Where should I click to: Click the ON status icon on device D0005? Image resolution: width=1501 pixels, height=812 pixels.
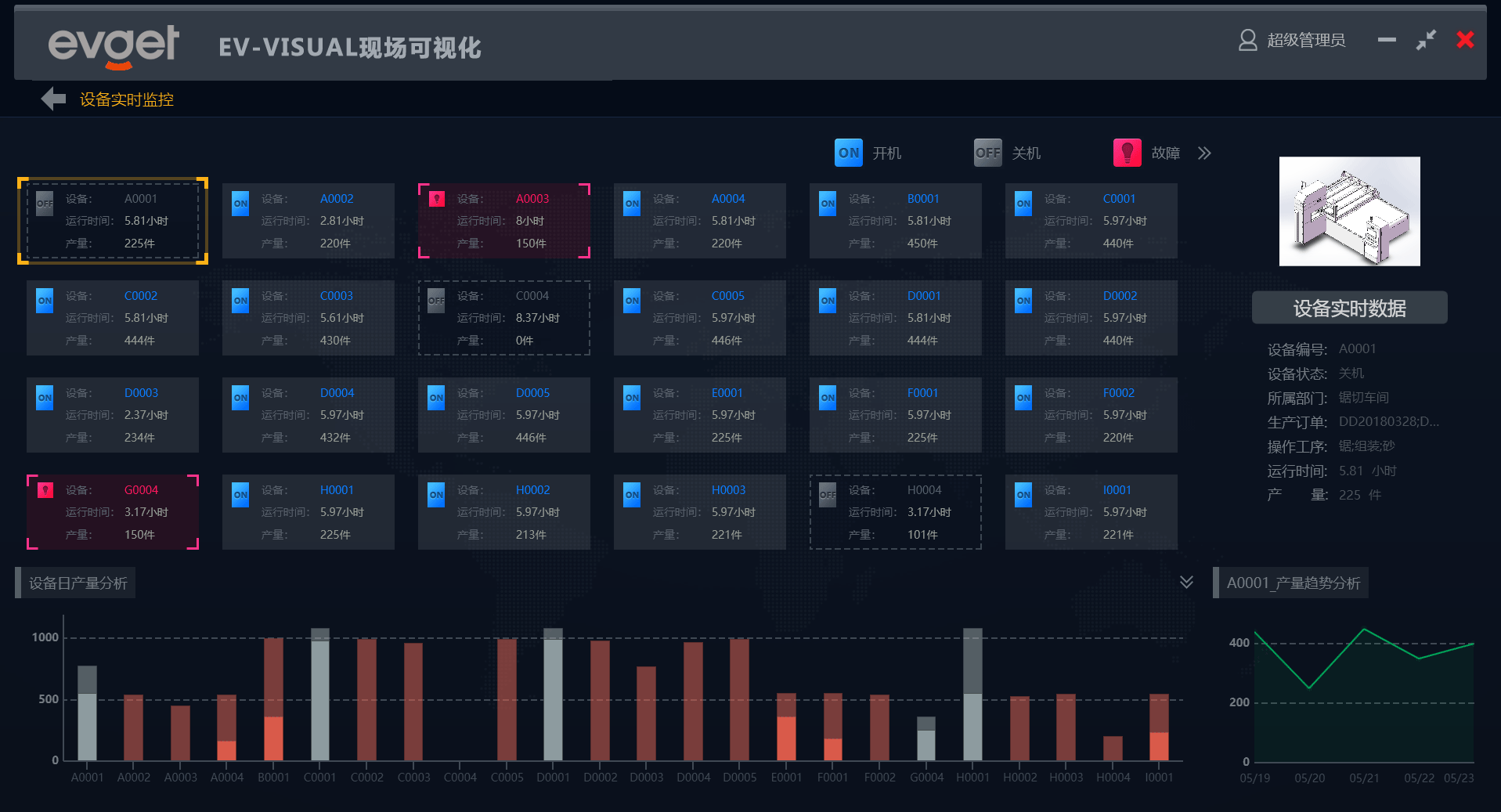[x=436, y=397]
